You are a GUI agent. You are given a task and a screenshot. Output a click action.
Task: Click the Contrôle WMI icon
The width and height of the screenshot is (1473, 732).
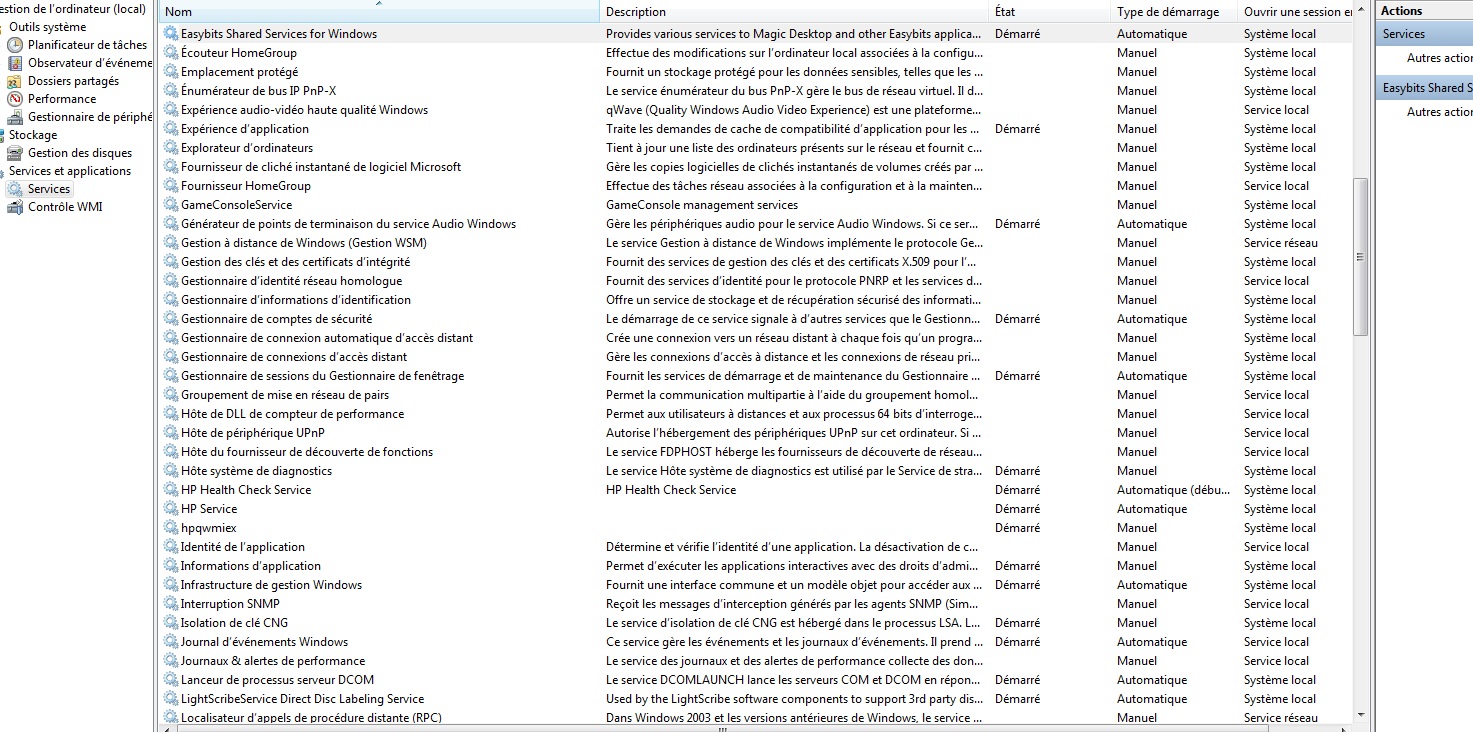(x=15, y=207)
